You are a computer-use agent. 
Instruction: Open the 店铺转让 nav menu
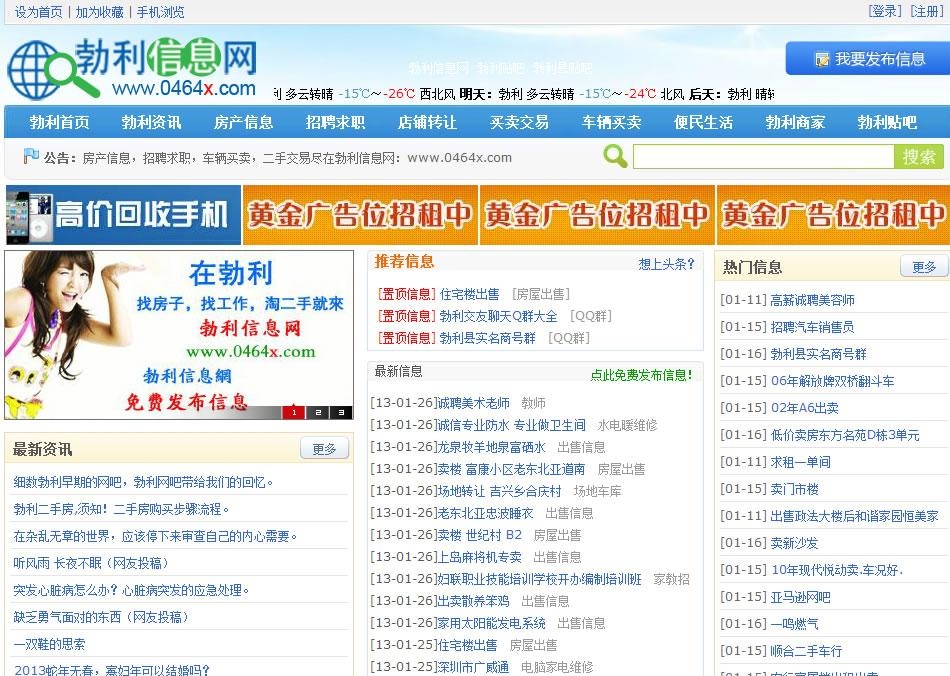pos(428,122)
